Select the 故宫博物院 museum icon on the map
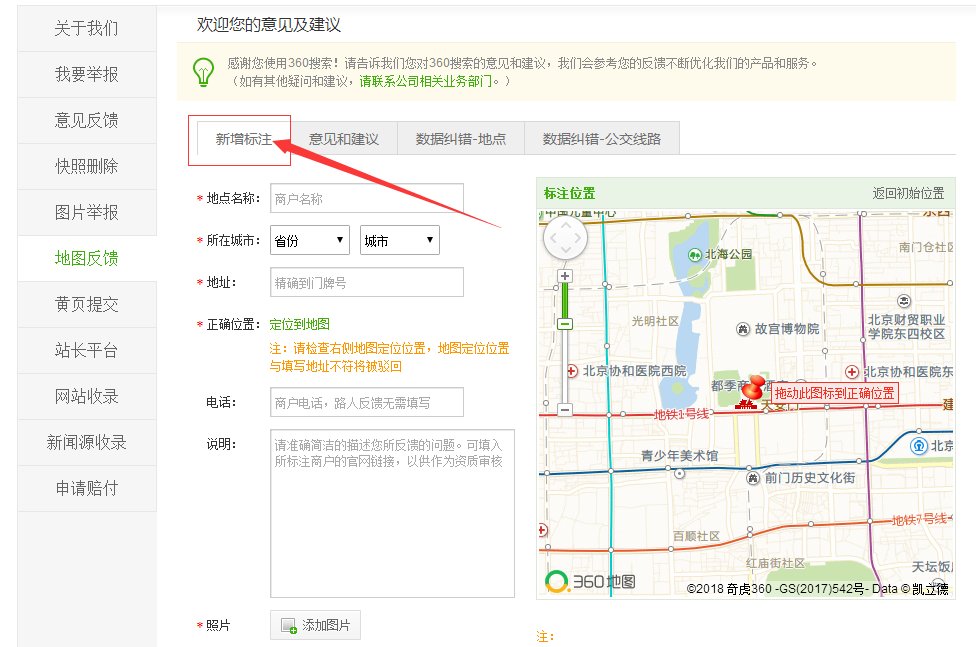This screenshot has width=976, height=647. [743, 329]
